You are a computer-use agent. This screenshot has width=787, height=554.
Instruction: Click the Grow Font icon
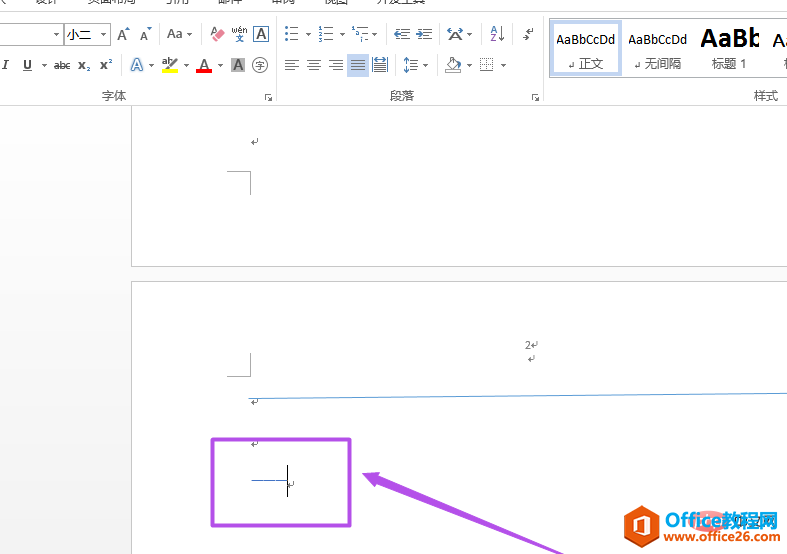point(123,34)
